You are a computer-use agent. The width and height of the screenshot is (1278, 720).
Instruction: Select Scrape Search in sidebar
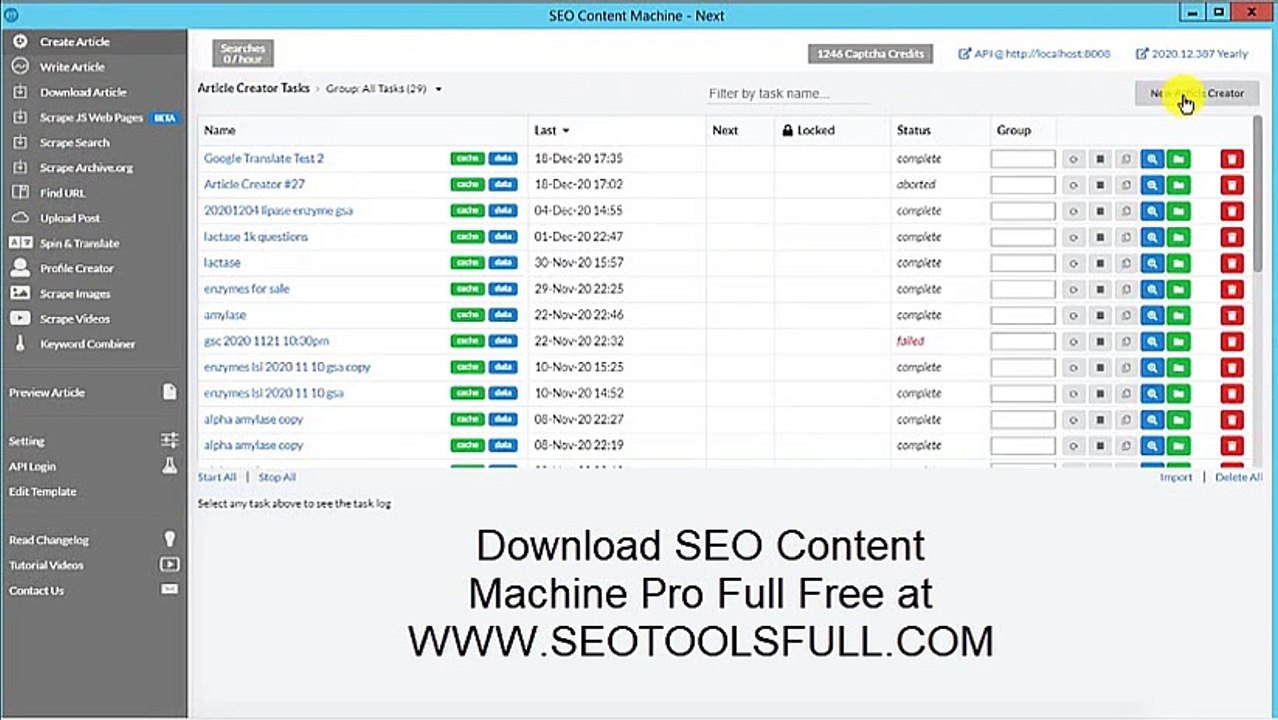tap(75, 143)
